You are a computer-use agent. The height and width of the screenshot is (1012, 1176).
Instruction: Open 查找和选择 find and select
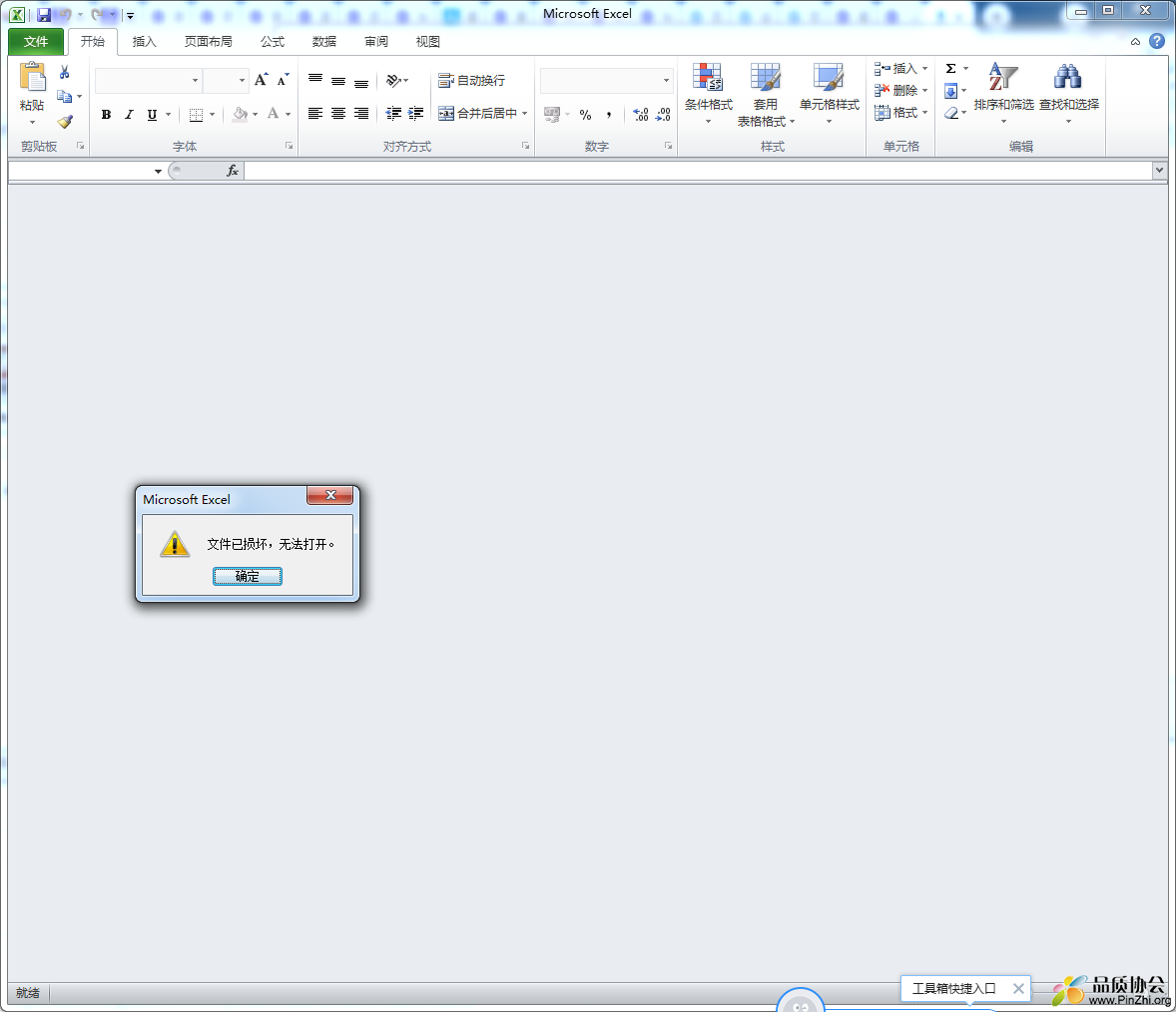(1069, 93)
